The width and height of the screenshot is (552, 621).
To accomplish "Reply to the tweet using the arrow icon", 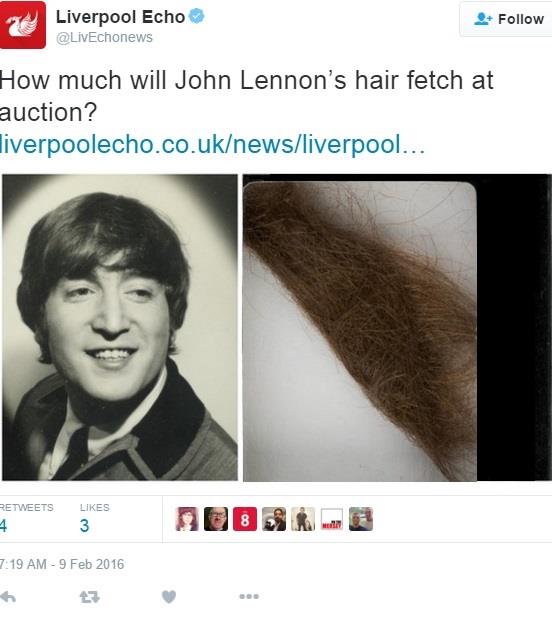I will click(8, 596).
